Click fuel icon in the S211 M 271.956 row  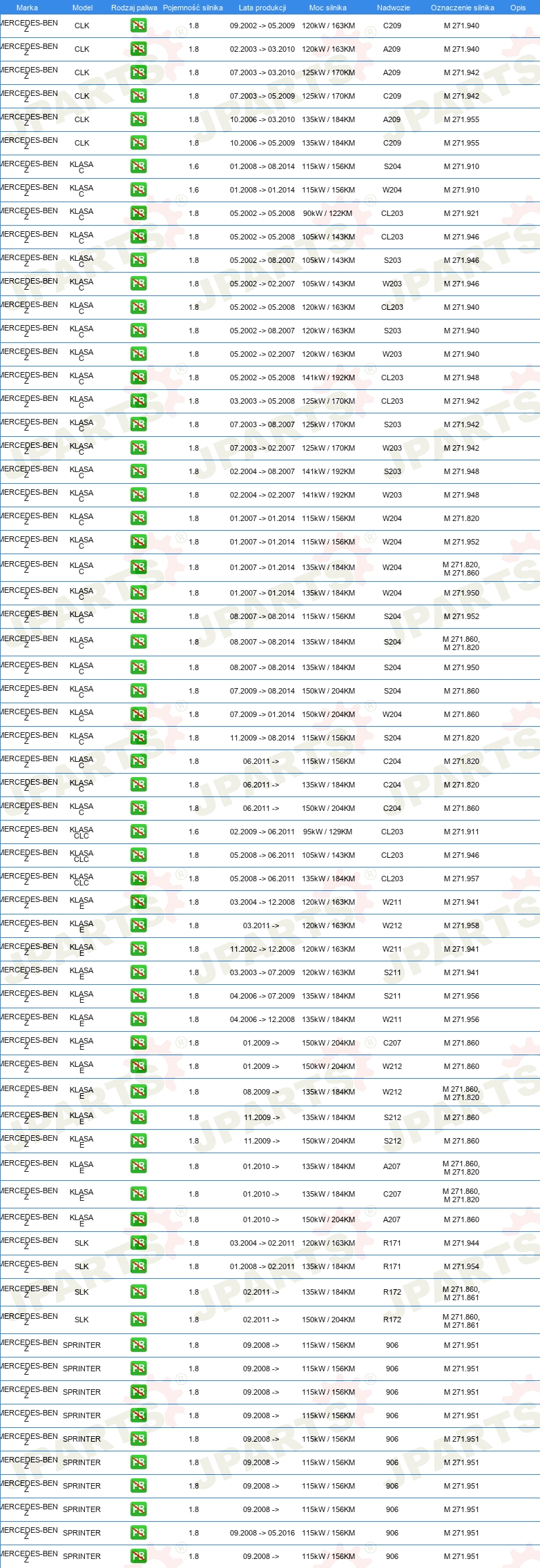click(x=139, y=996)
